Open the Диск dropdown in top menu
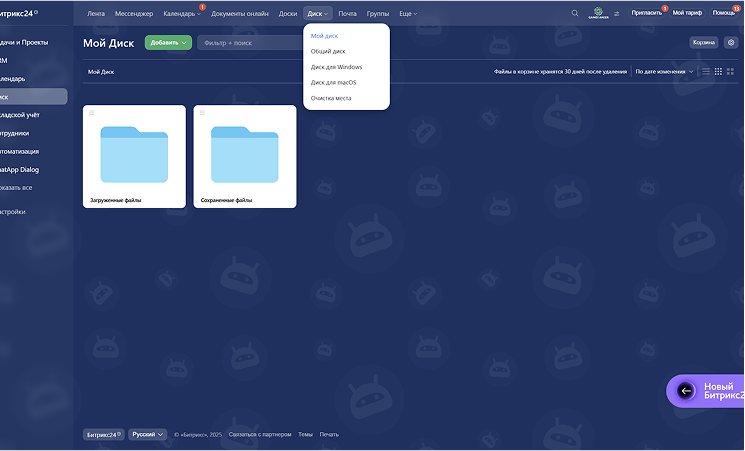Screen dimensions: 745x451 [317, 14]
